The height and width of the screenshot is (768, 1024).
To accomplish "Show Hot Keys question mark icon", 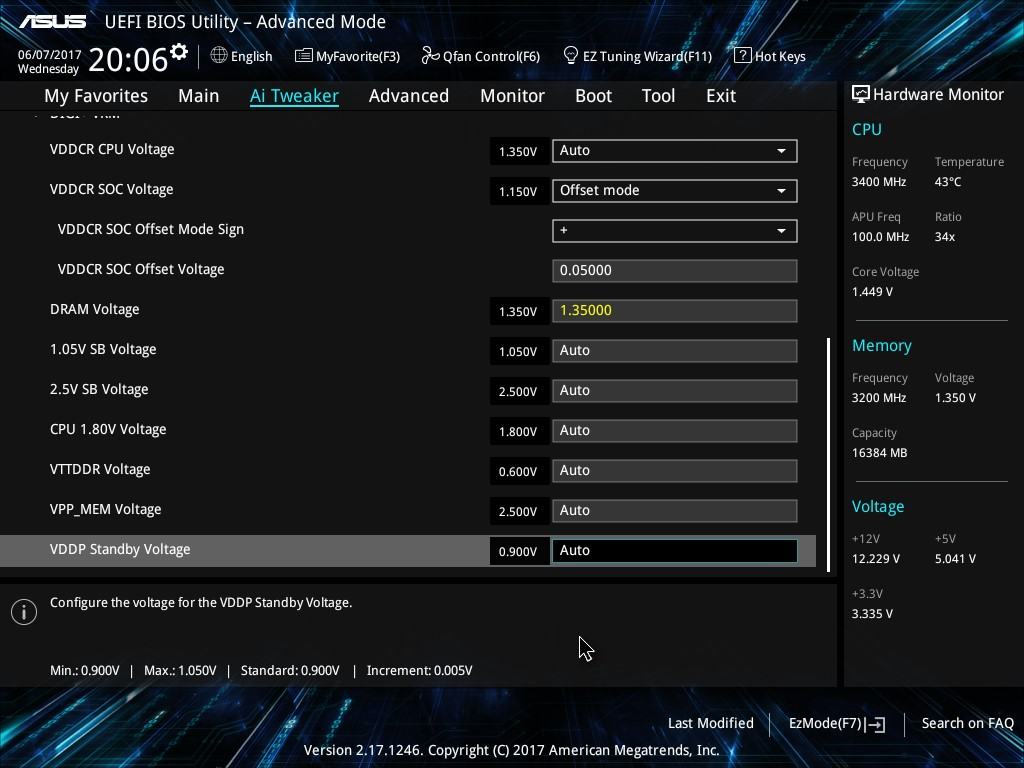I will point(742,56).
